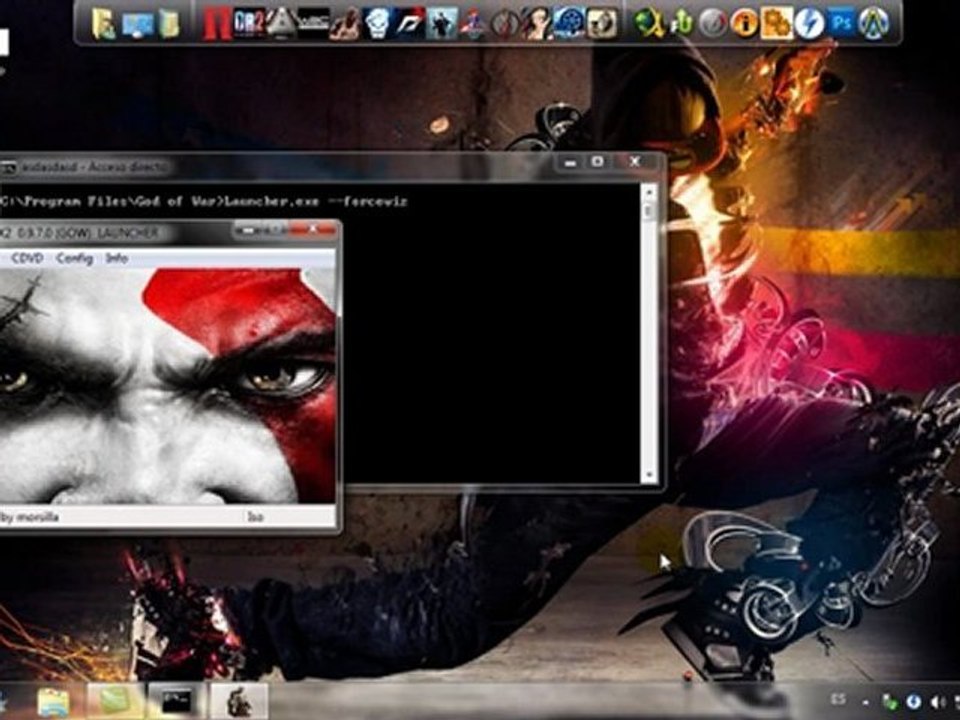The width and height of the screenshot is (960, 720).
Task: Minimize the command prompt window
Action: (x=571, y=163)
